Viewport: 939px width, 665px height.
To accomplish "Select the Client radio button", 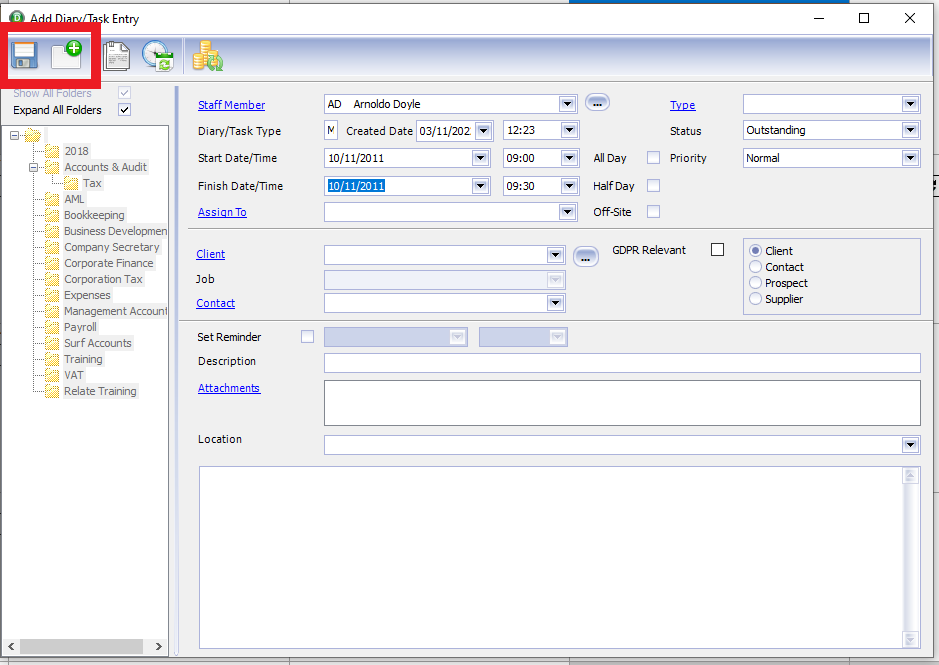I will point(756,250).
